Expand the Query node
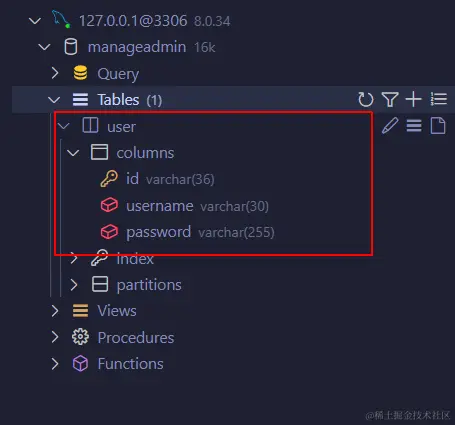The height and width of the screenshot is (425, 455). [55, 73]
